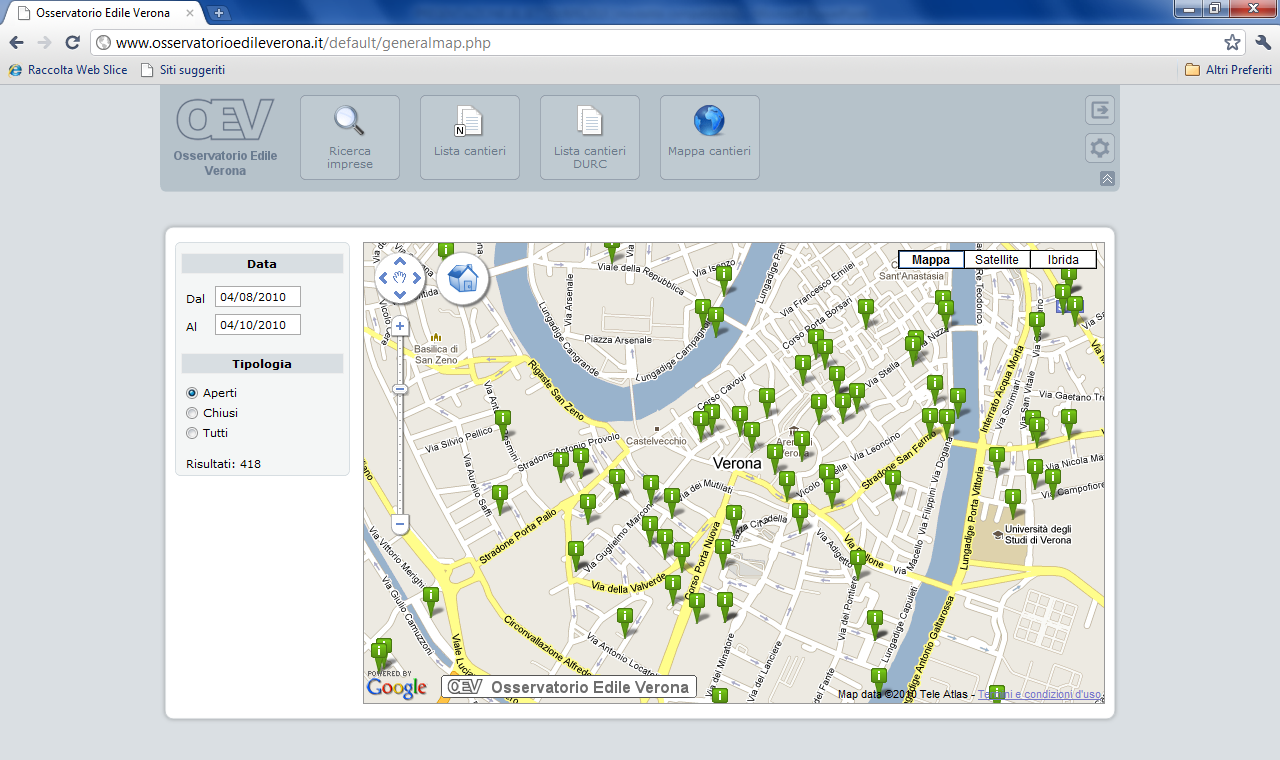Pan the map down with arrow
The image size is (1280, 760).
(400, 294)
